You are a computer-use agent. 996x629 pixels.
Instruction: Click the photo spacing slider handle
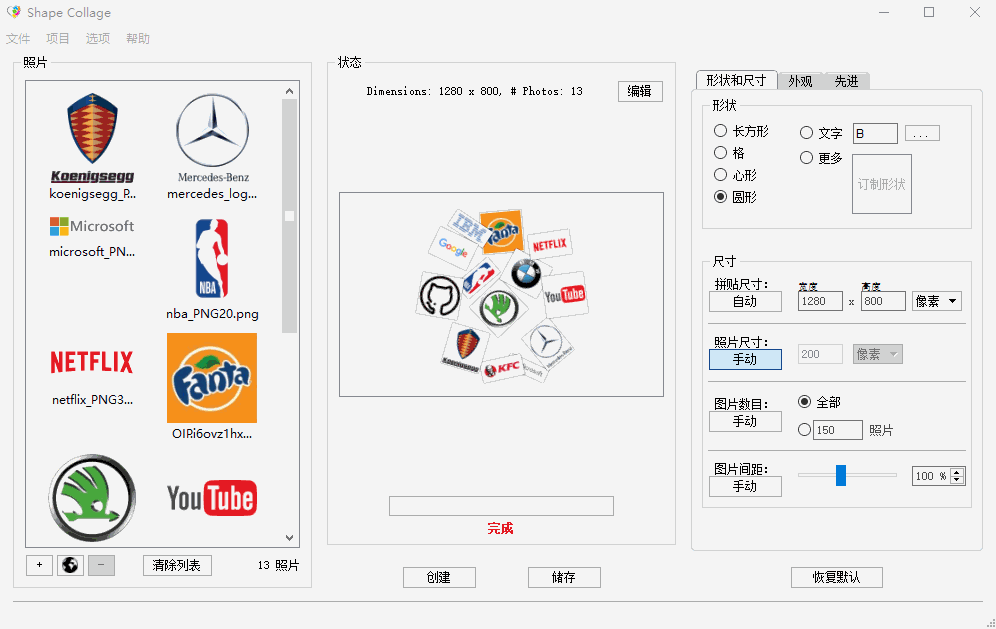click(x=840, y=475)
